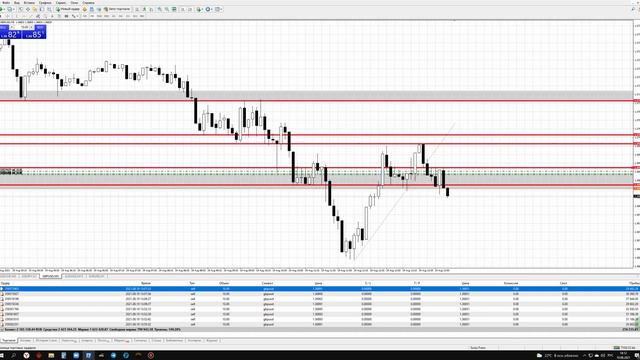Select the M1 timeframe button
640x360 pixels.
point(84,16)
